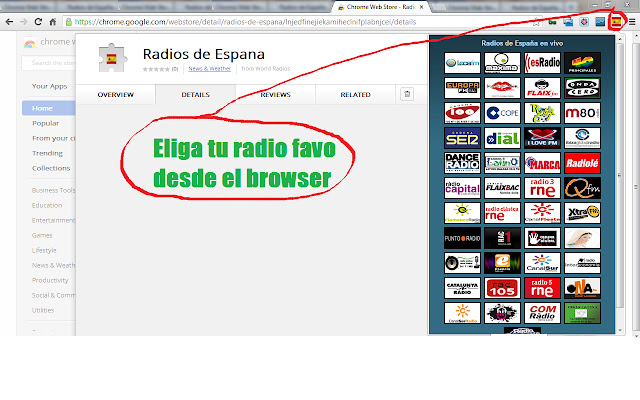640x400 pixels.
Task: Select the Productivity category
Action: tap(50, 280)
